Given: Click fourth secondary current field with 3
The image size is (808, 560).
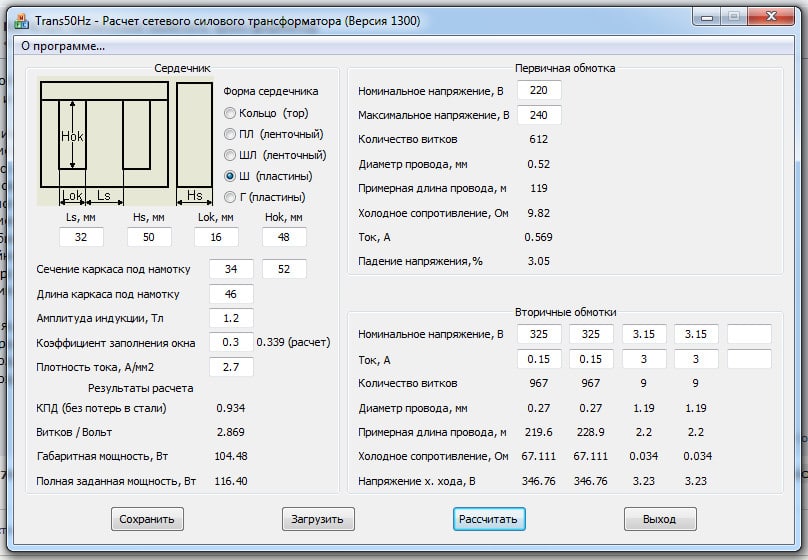Looking at the screenshot, I should [696, 359].
